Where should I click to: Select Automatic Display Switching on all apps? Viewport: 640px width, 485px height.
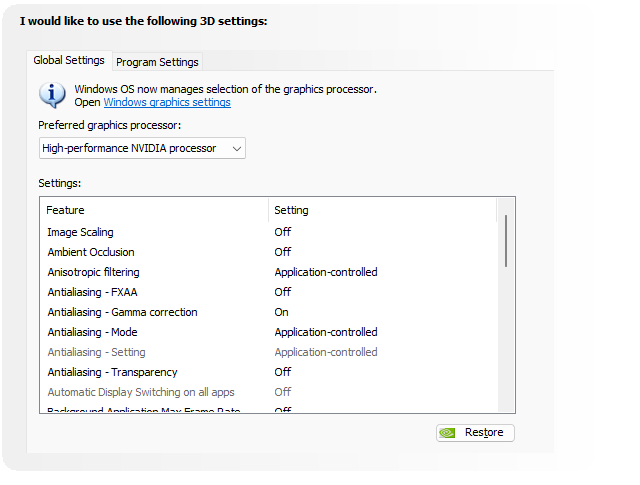coord(141,392)
